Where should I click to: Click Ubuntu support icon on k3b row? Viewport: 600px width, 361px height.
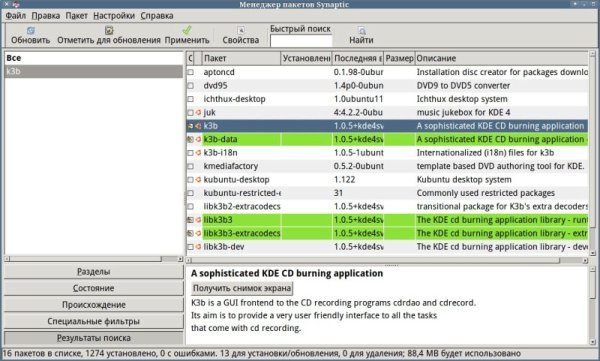tap(198, 126)
